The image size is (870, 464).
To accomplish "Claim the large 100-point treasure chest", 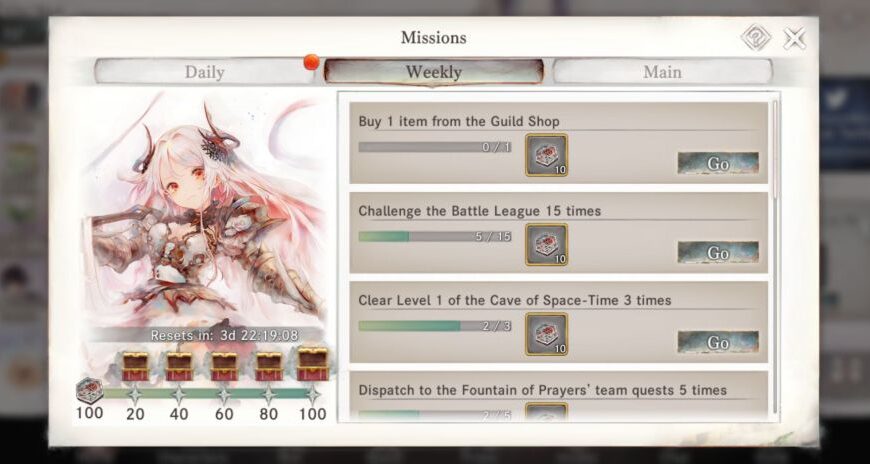I will 312,364.
